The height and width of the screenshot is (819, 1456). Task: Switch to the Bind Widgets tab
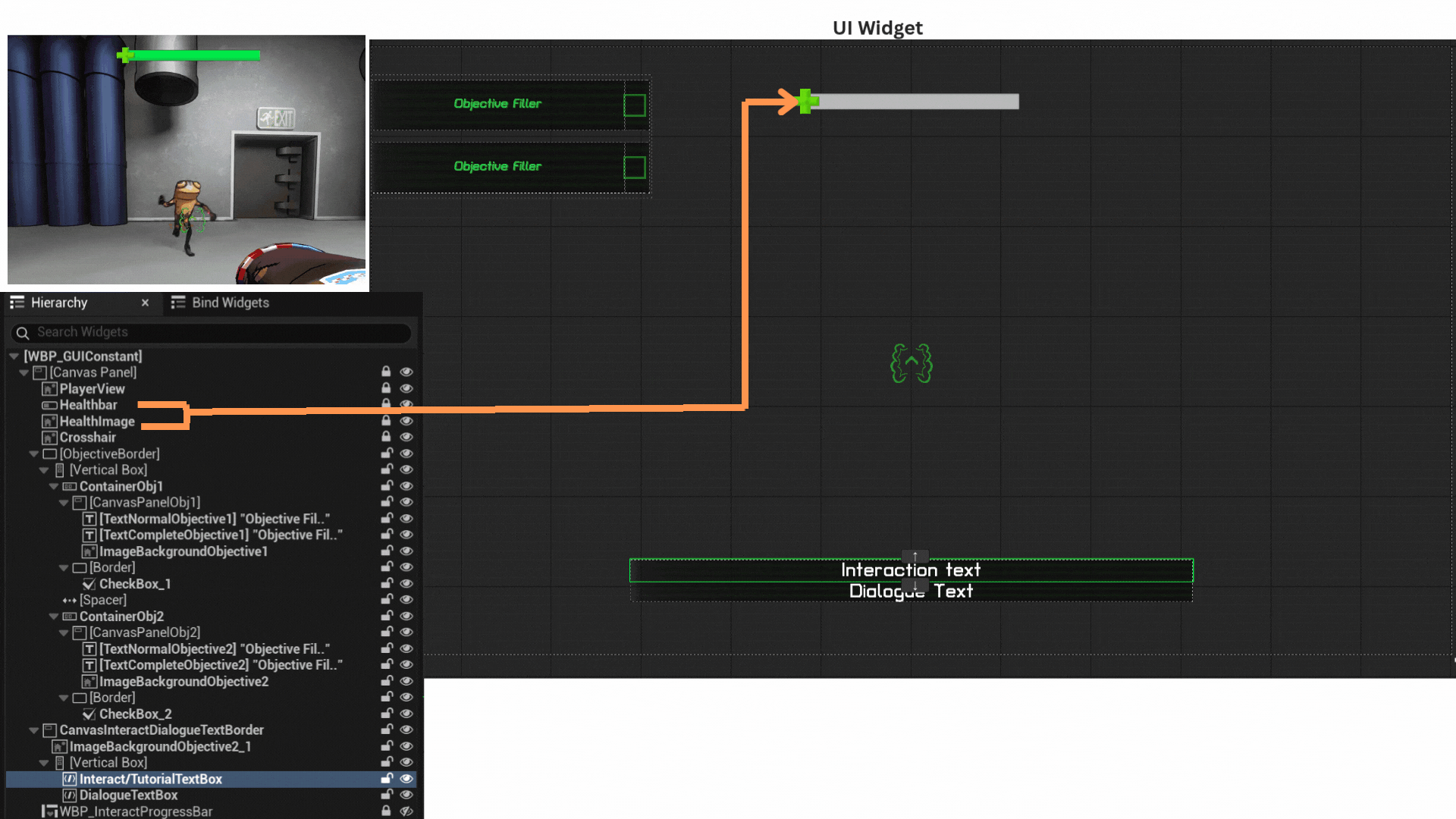(230, 303)
